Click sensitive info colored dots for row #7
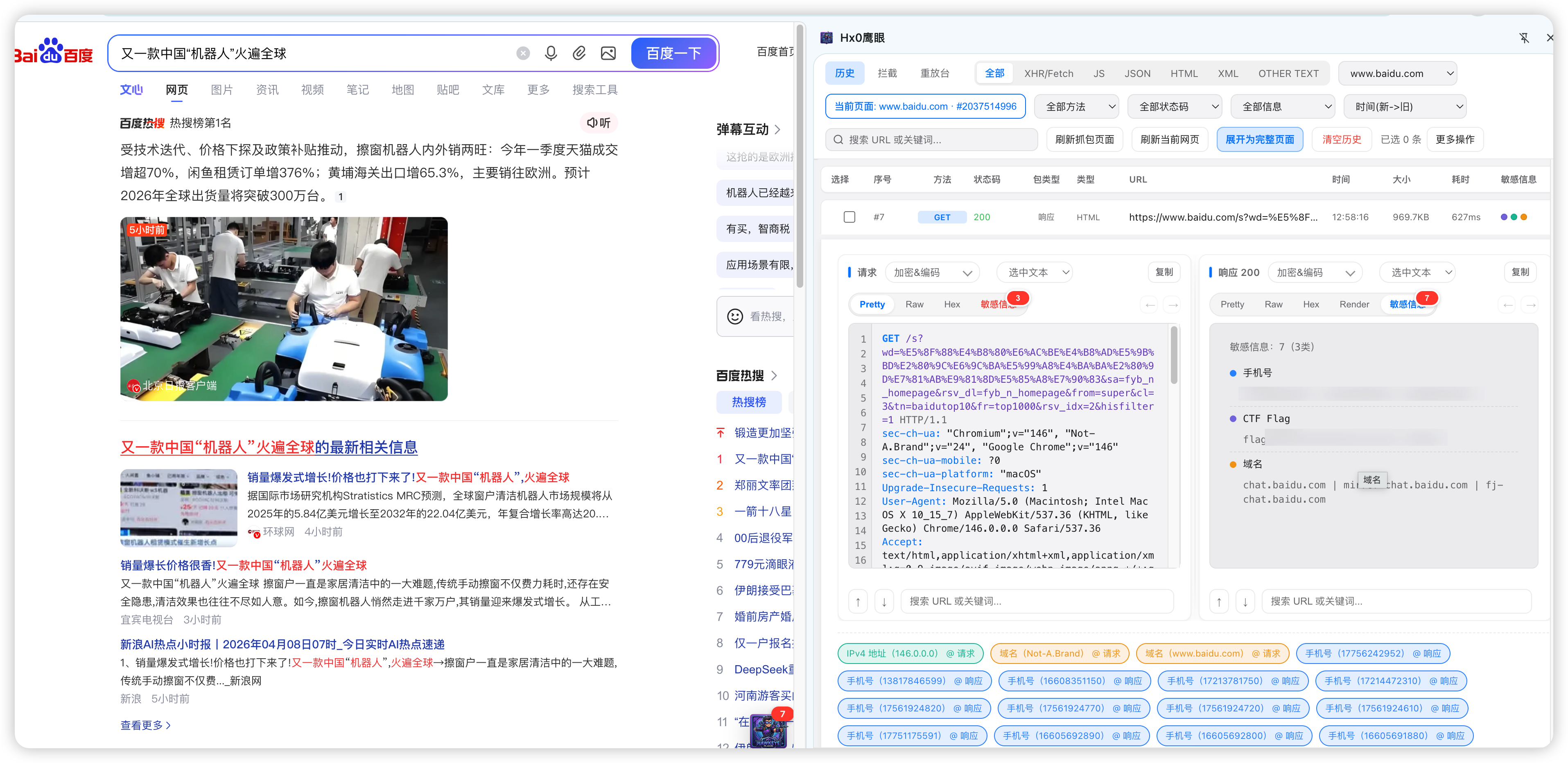The height and width of the screenshot is (763, 1568). click(1513, 217)
